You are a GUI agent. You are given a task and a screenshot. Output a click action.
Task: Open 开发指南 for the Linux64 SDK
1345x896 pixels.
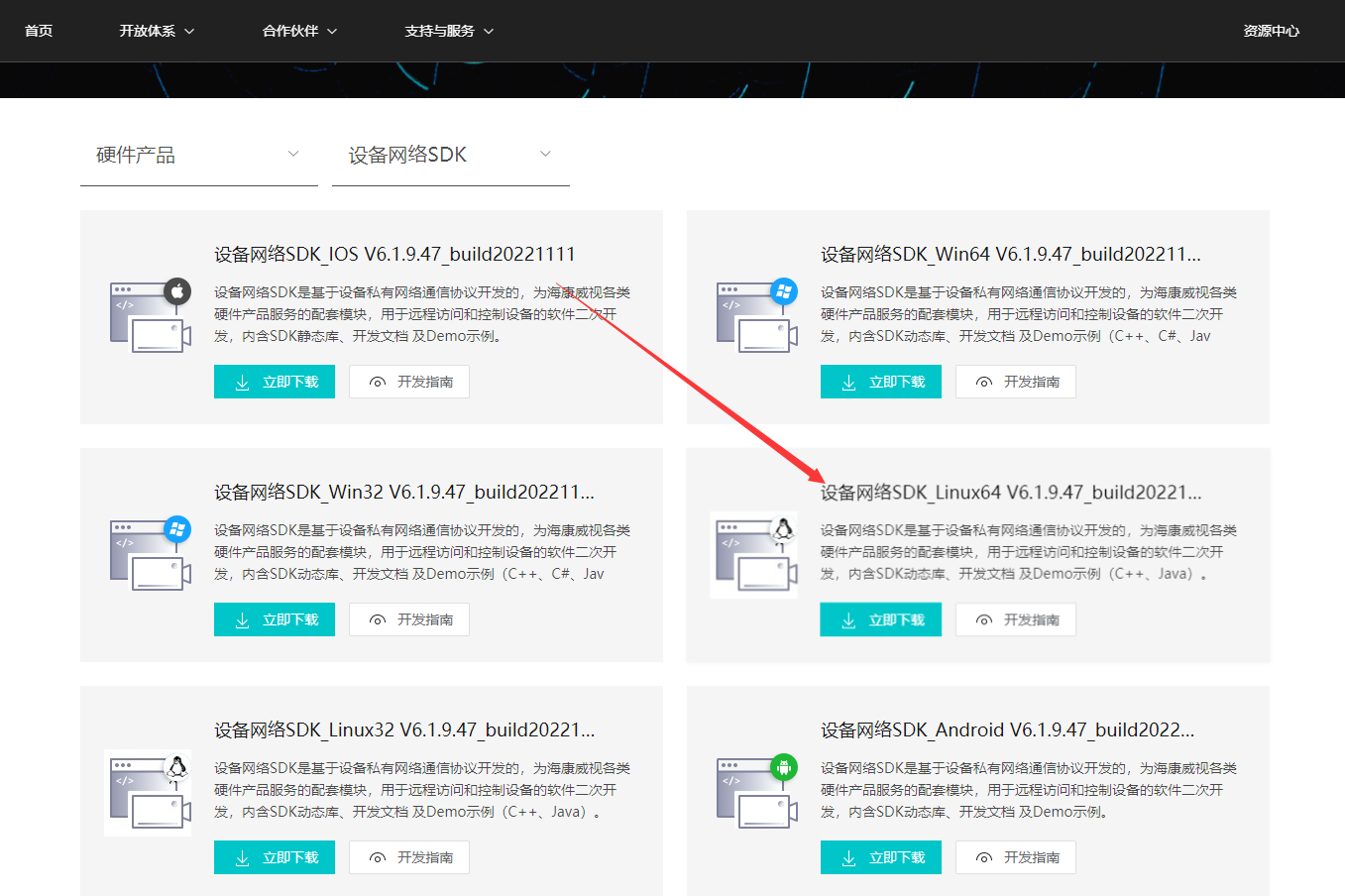pyautogui.click(x=1016, y=619)
